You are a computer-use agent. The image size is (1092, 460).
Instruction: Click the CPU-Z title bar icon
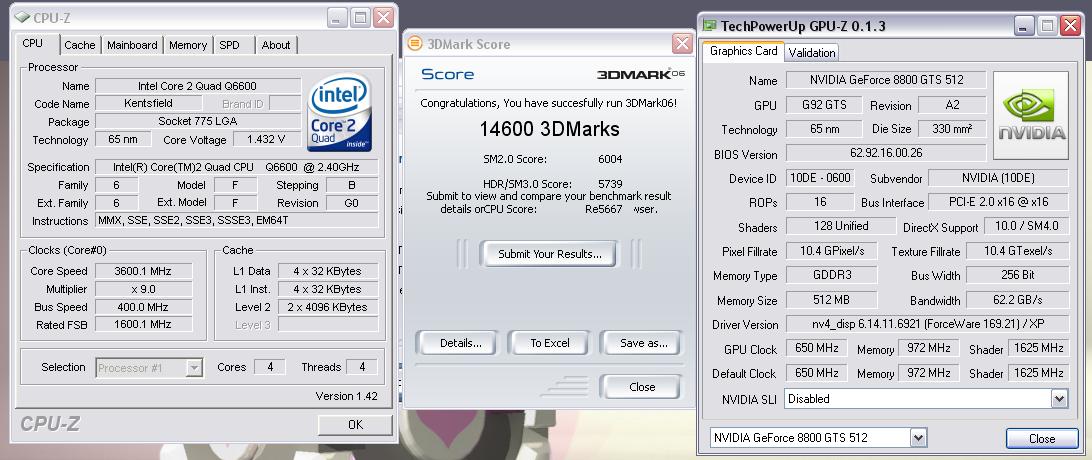pos(22,17)
